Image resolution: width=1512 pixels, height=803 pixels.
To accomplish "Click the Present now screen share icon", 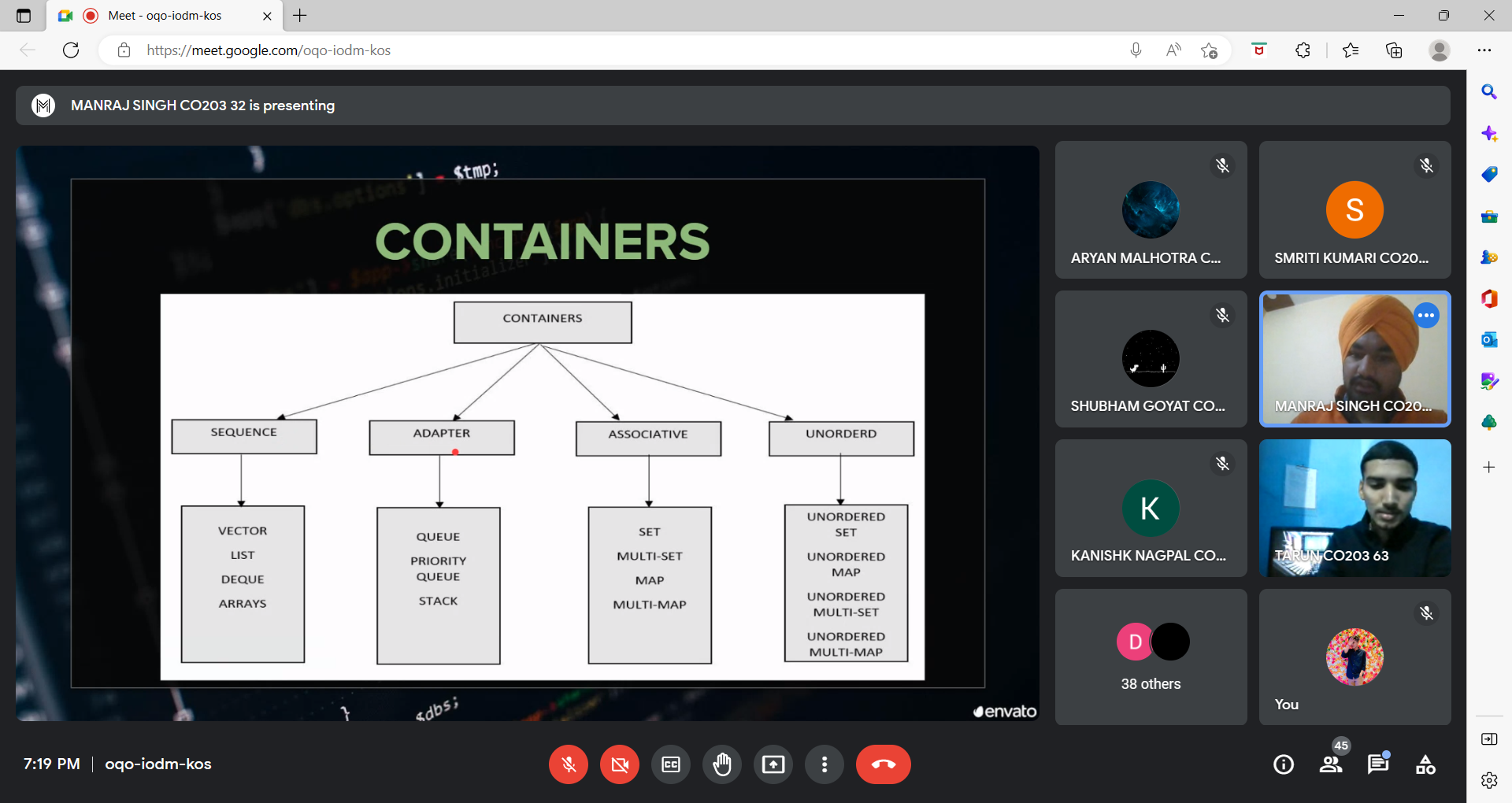I will pyautogui.click(x=773, y=764).
